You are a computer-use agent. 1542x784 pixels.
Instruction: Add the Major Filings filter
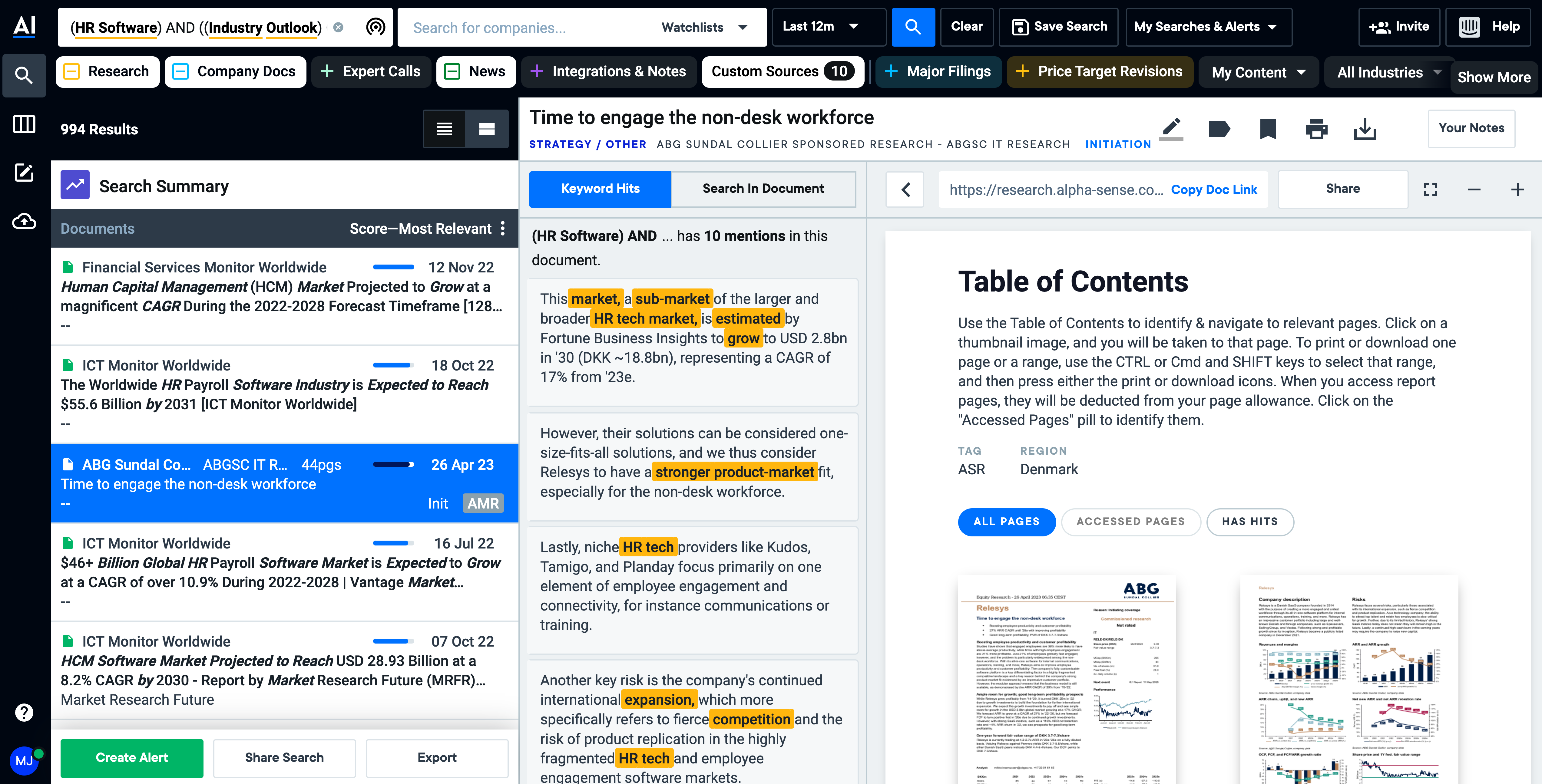pos(938,72)
